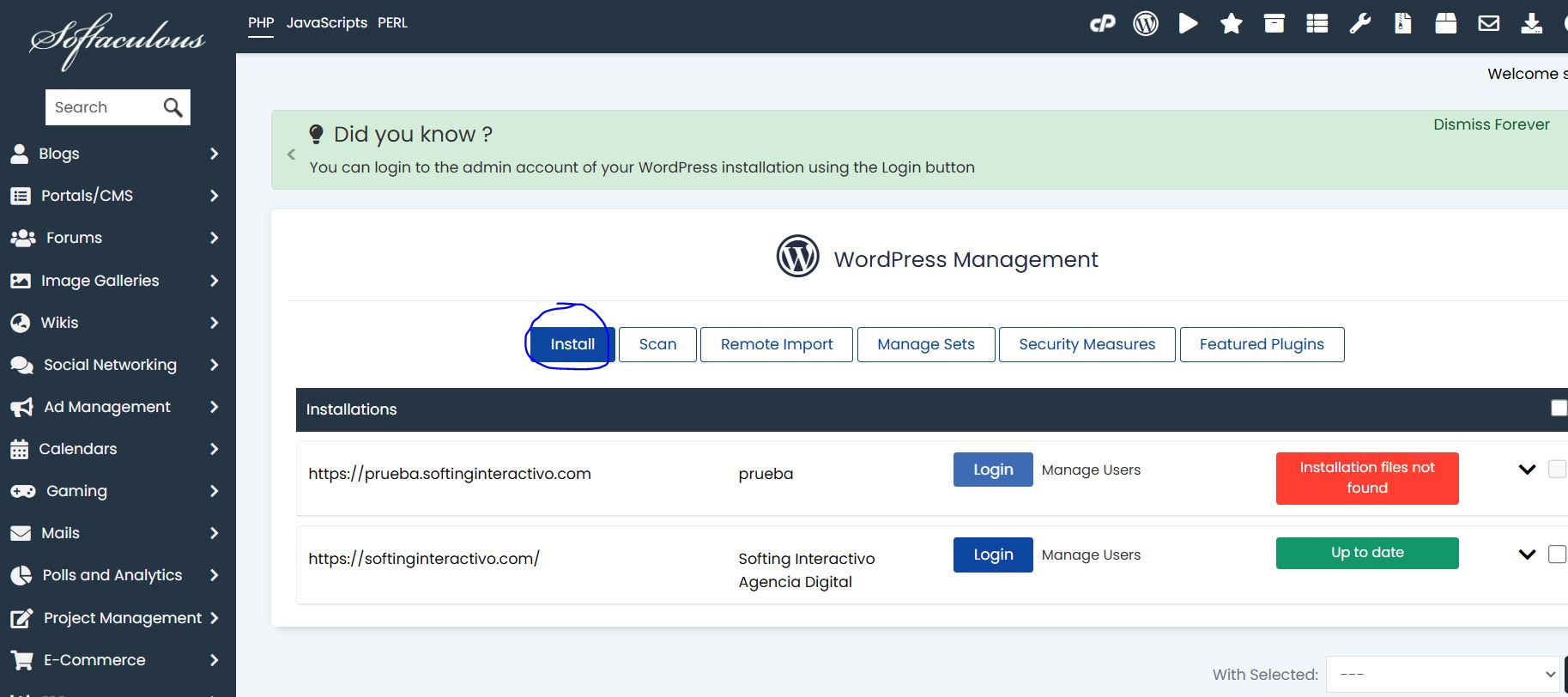Screen dimensions: 1568x697
Task: Open the wrench settings icon
Action: pos(1359,24)
